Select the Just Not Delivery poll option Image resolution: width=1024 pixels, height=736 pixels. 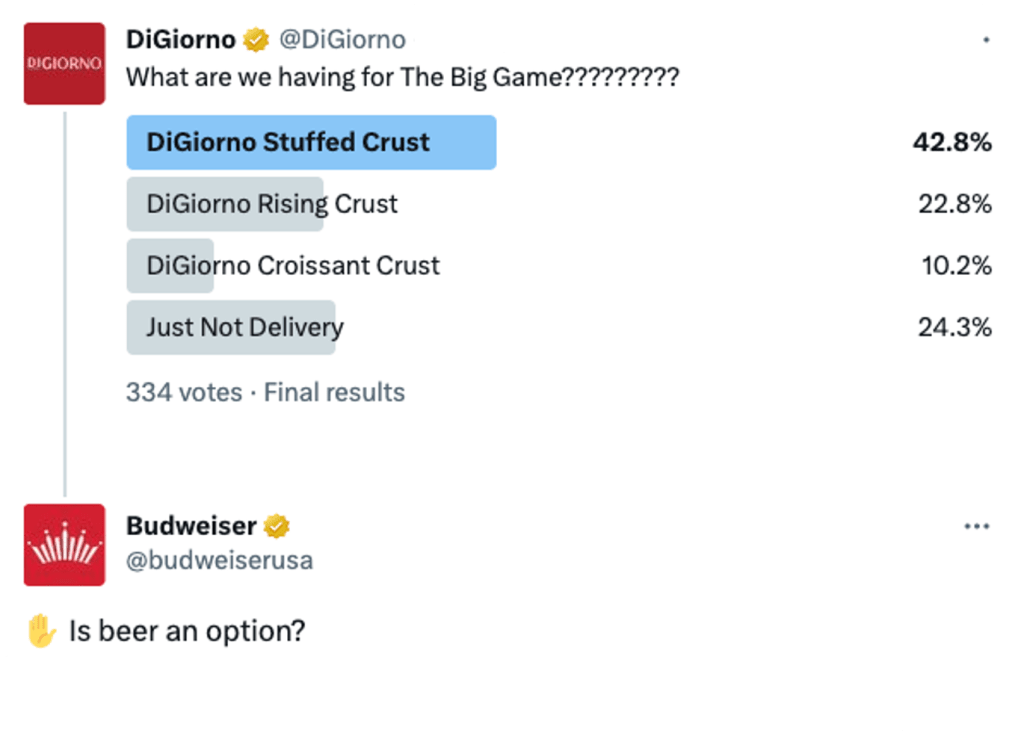pos(244,327)
